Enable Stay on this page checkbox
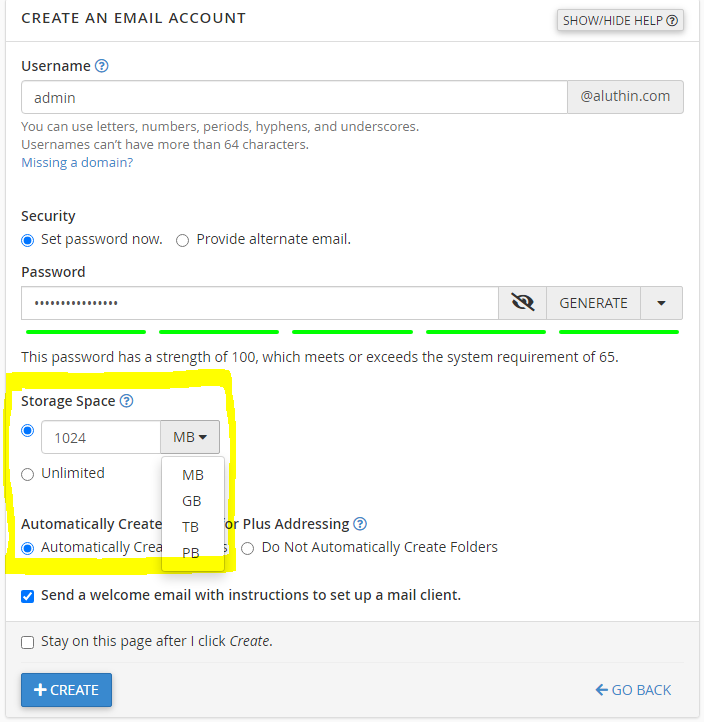Image resolution: width=704 pixels, height=722 pixels. click(28, 642)
